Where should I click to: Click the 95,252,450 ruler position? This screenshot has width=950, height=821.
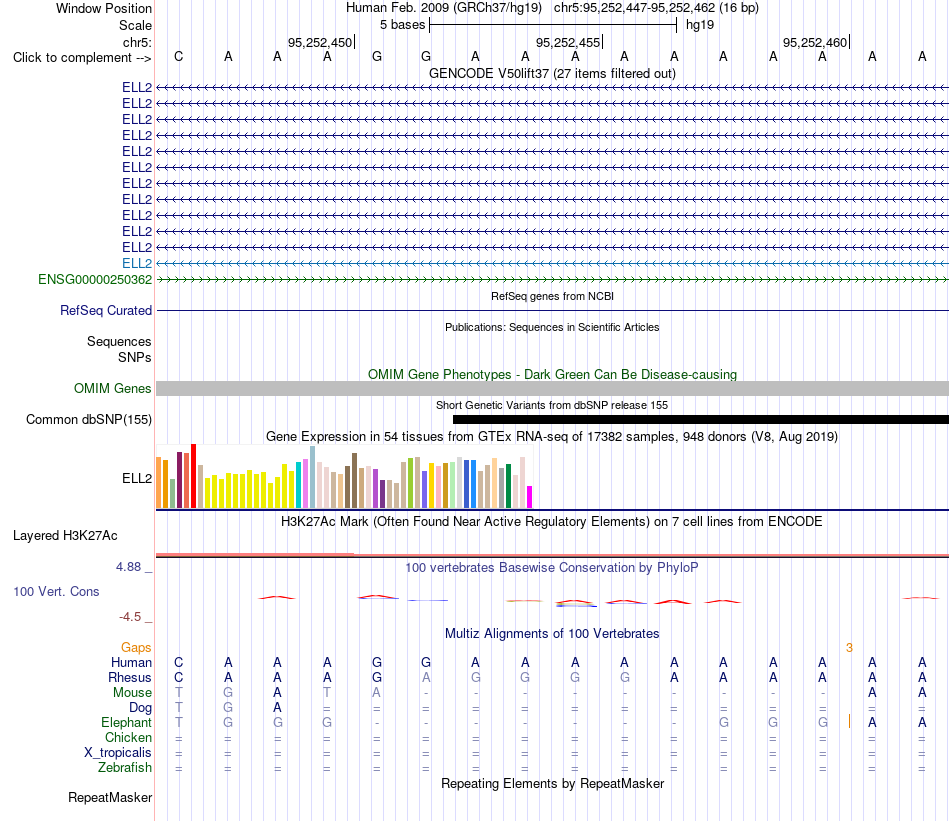click(x=320, y=42)
